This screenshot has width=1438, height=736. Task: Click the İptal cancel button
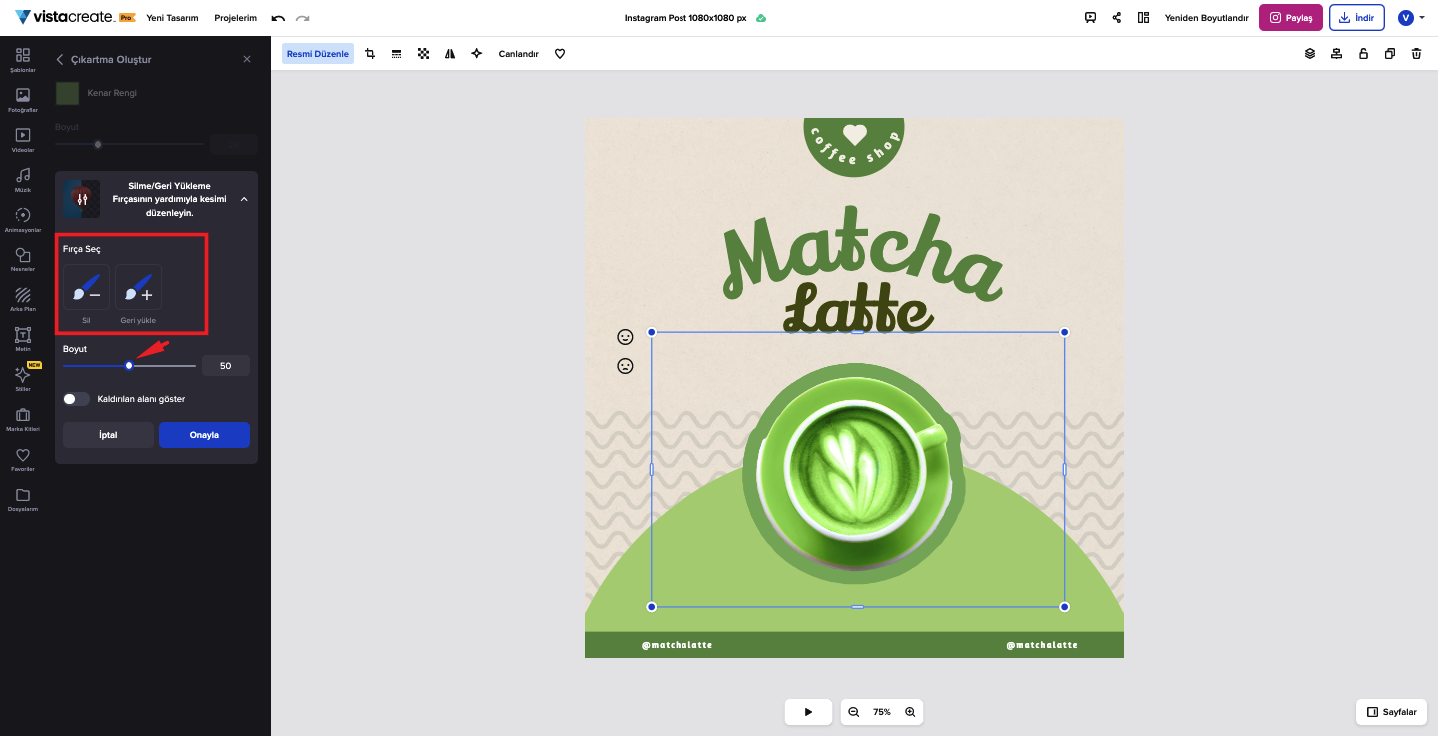(108, 435)
